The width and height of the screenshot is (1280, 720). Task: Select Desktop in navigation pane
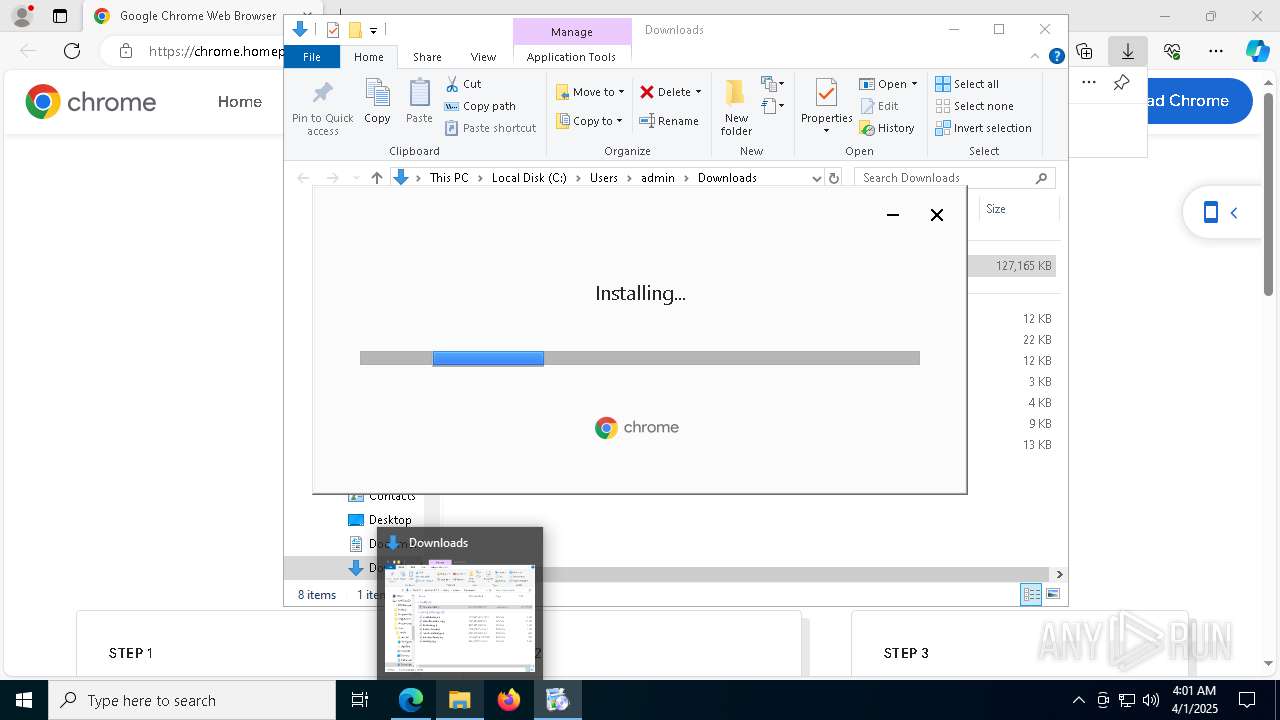click(380, 520)
